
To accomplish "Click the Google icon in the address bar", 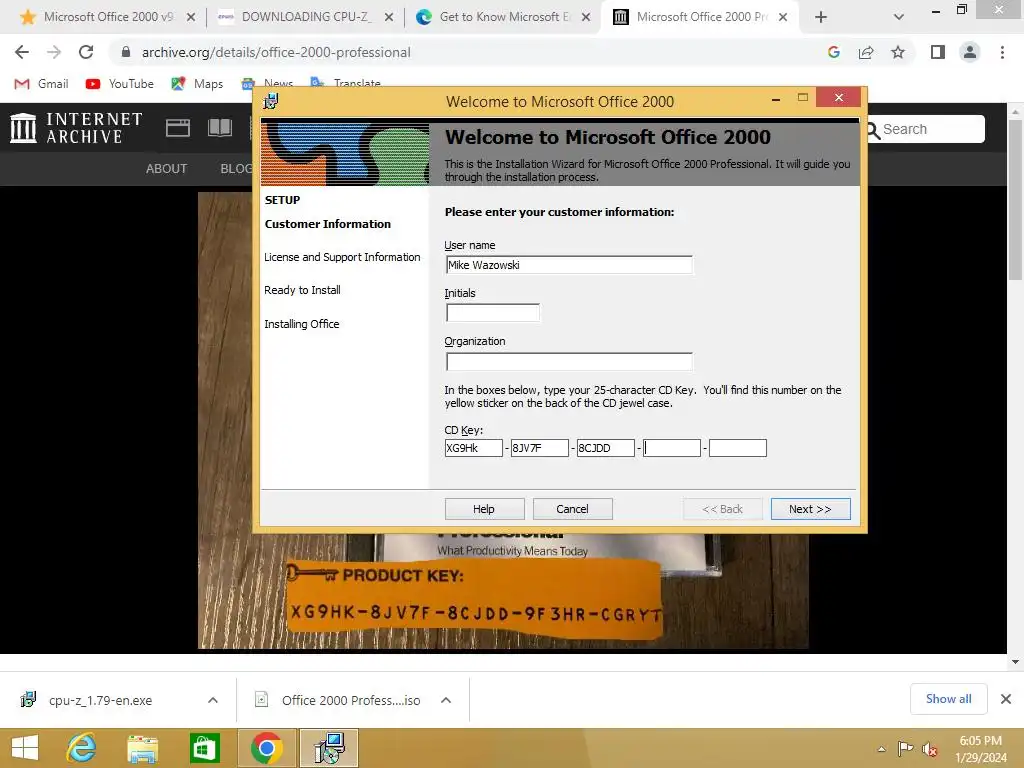I will pyautogui.click(x=833, y=52).
